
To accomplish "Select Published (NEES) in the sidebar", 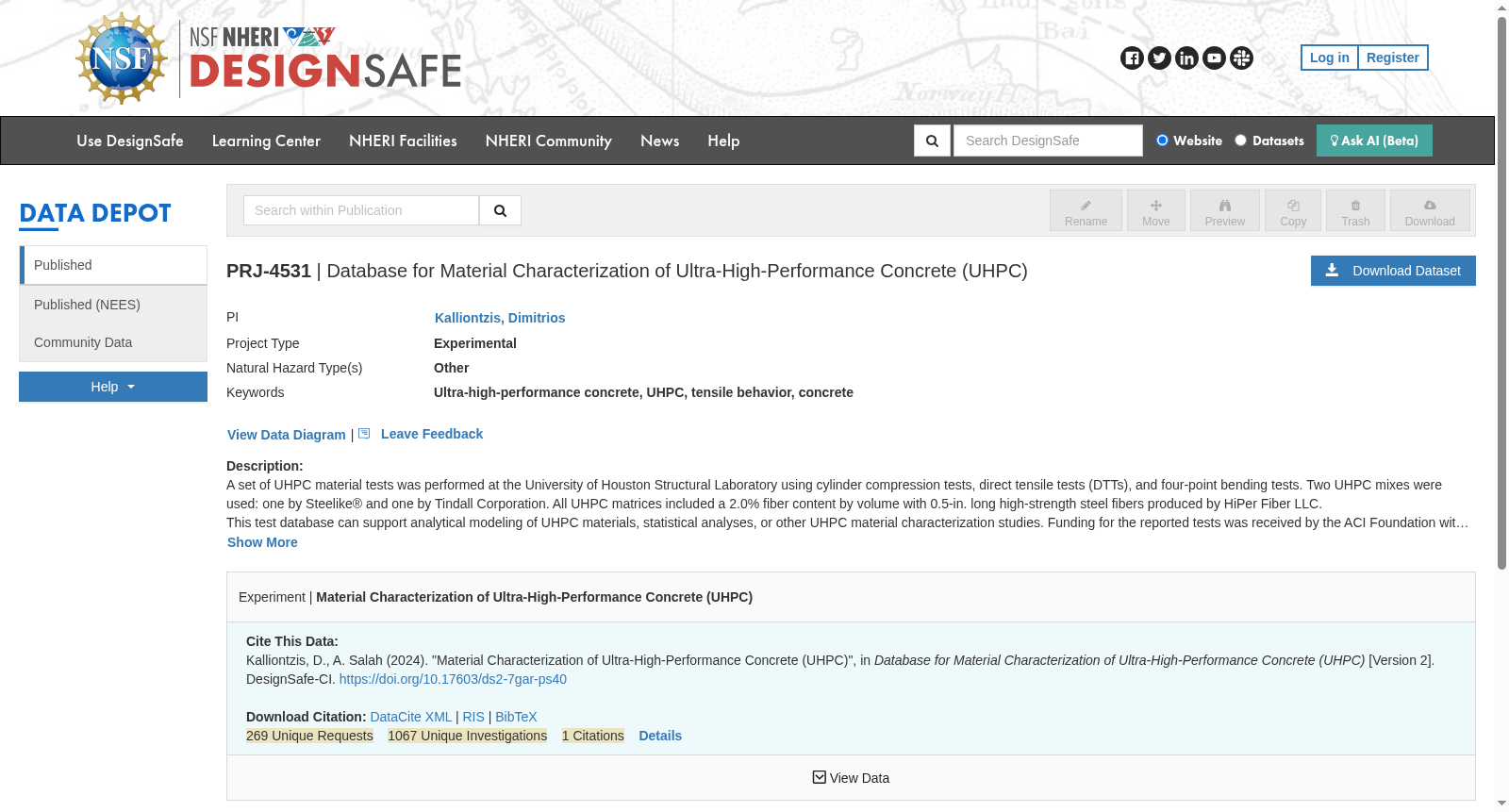I will (x=113, y=305).
